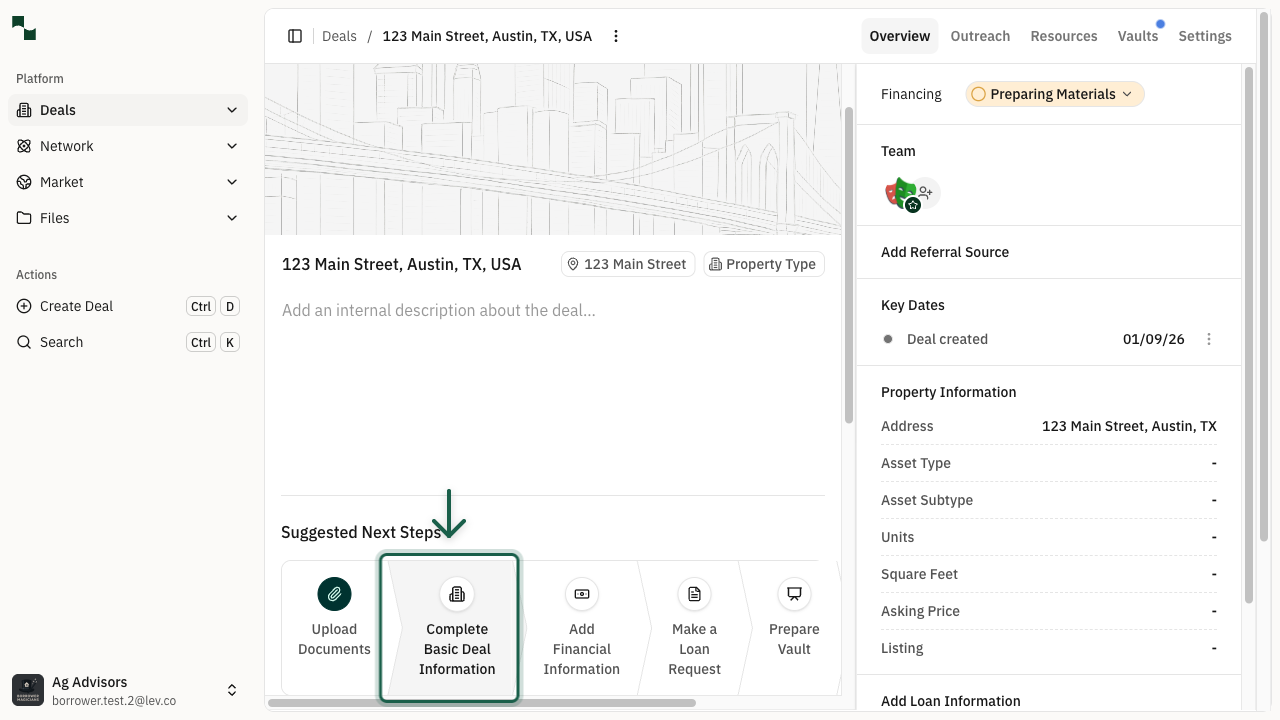Click the internal description text field
Screen dimensions: 1280x720
tap(439, 310)
